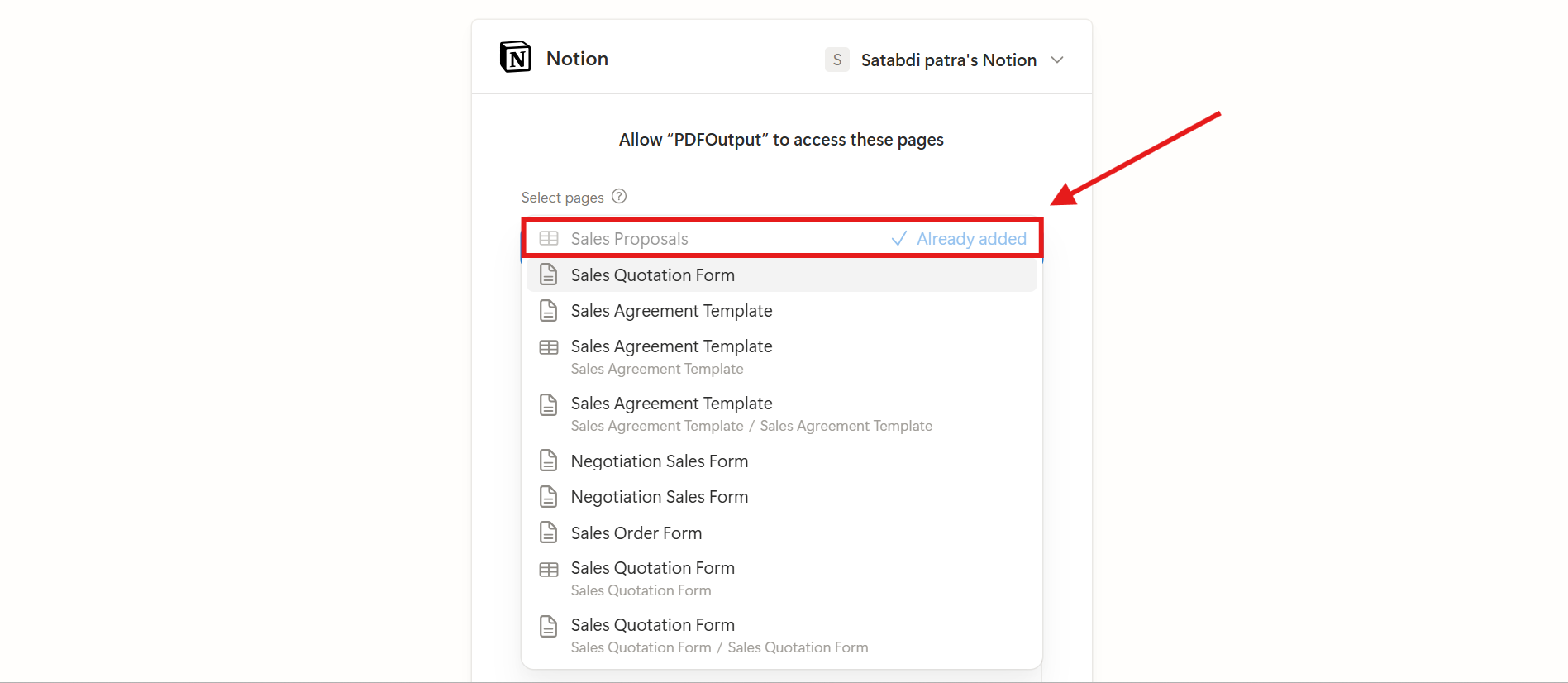Click the first Sales Quotation Form page icon
Image resolution: width=1568 pixels, height=683 pixels.
(x=549, y=275)
